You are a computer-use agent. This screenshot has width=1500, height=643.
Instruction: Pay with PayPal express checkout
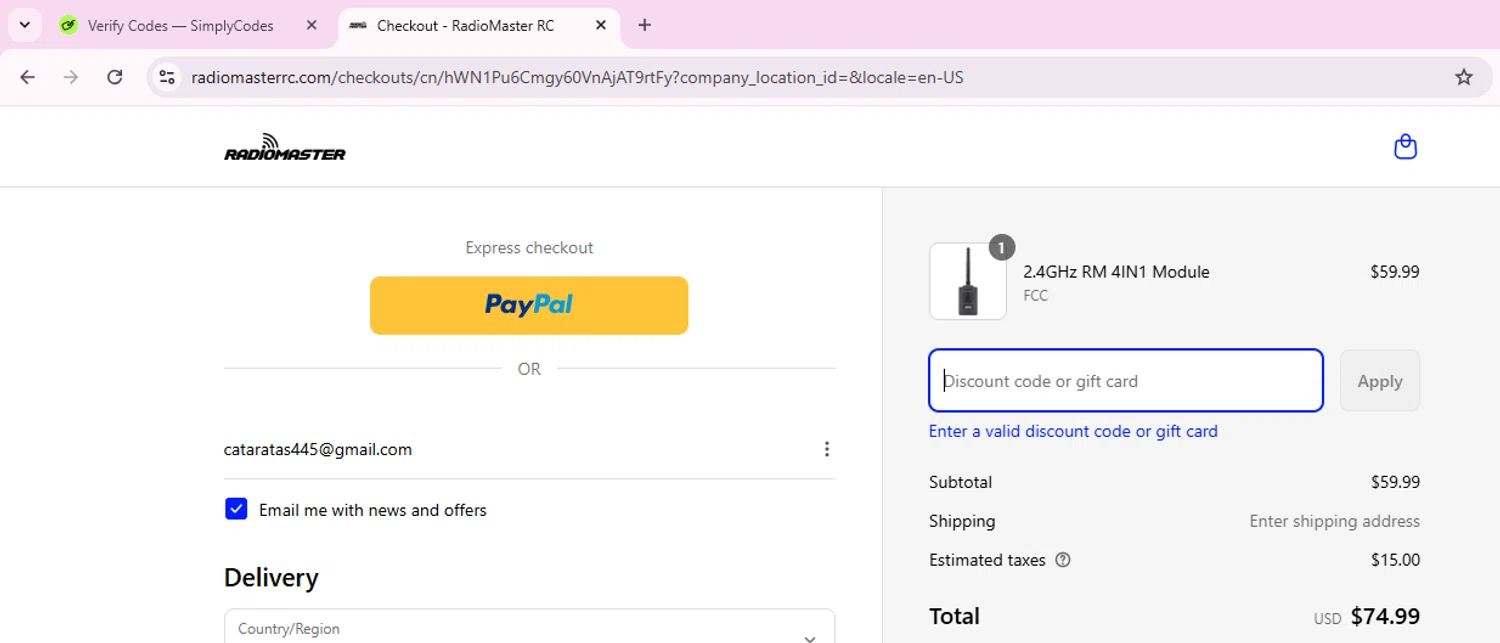coord(529,305)
